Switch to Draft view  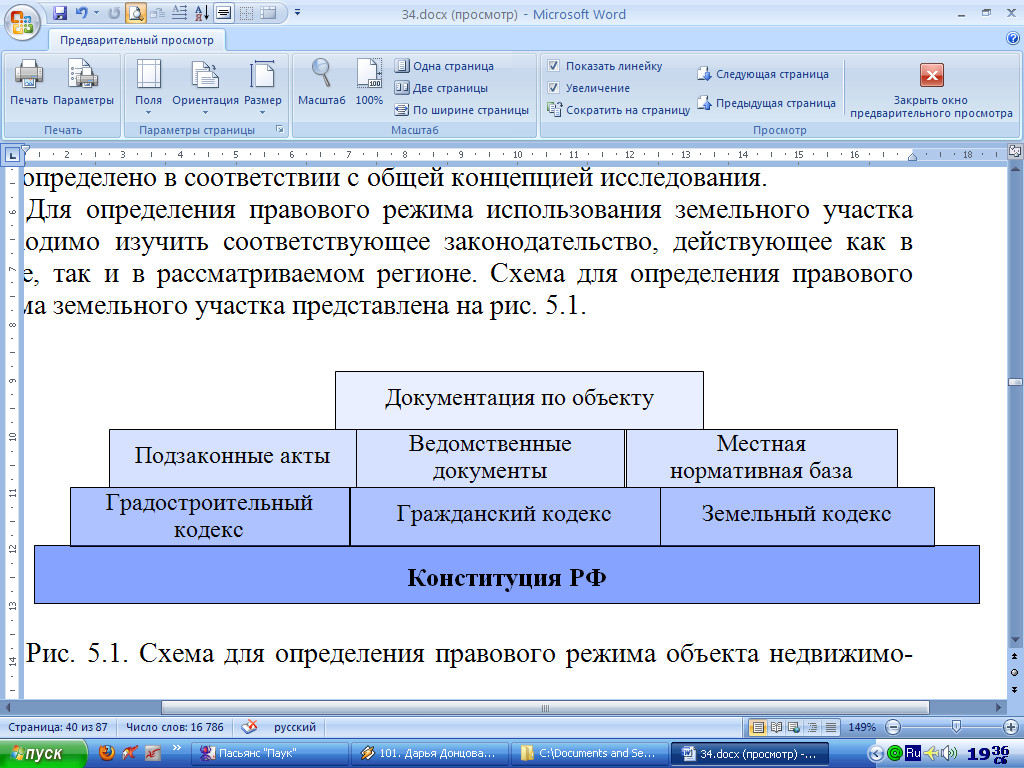coord(831,727)
